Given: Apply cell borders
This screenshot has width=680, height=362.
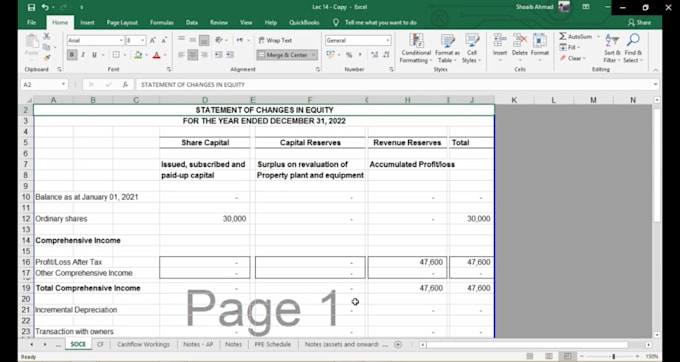Looking at the screenshot, I should coord(116,55).
